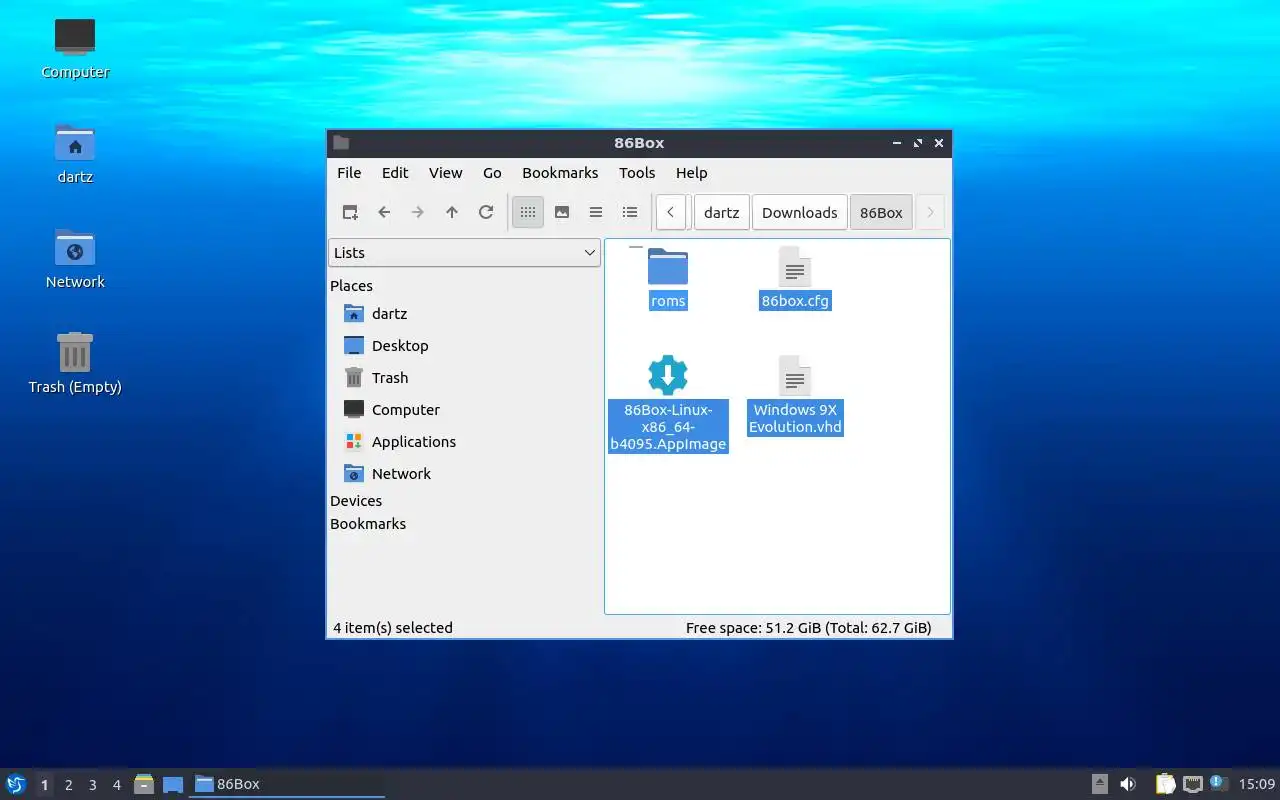Click the 86Box taskbar window button
The image size is (1280, 800).
[288, 784]
